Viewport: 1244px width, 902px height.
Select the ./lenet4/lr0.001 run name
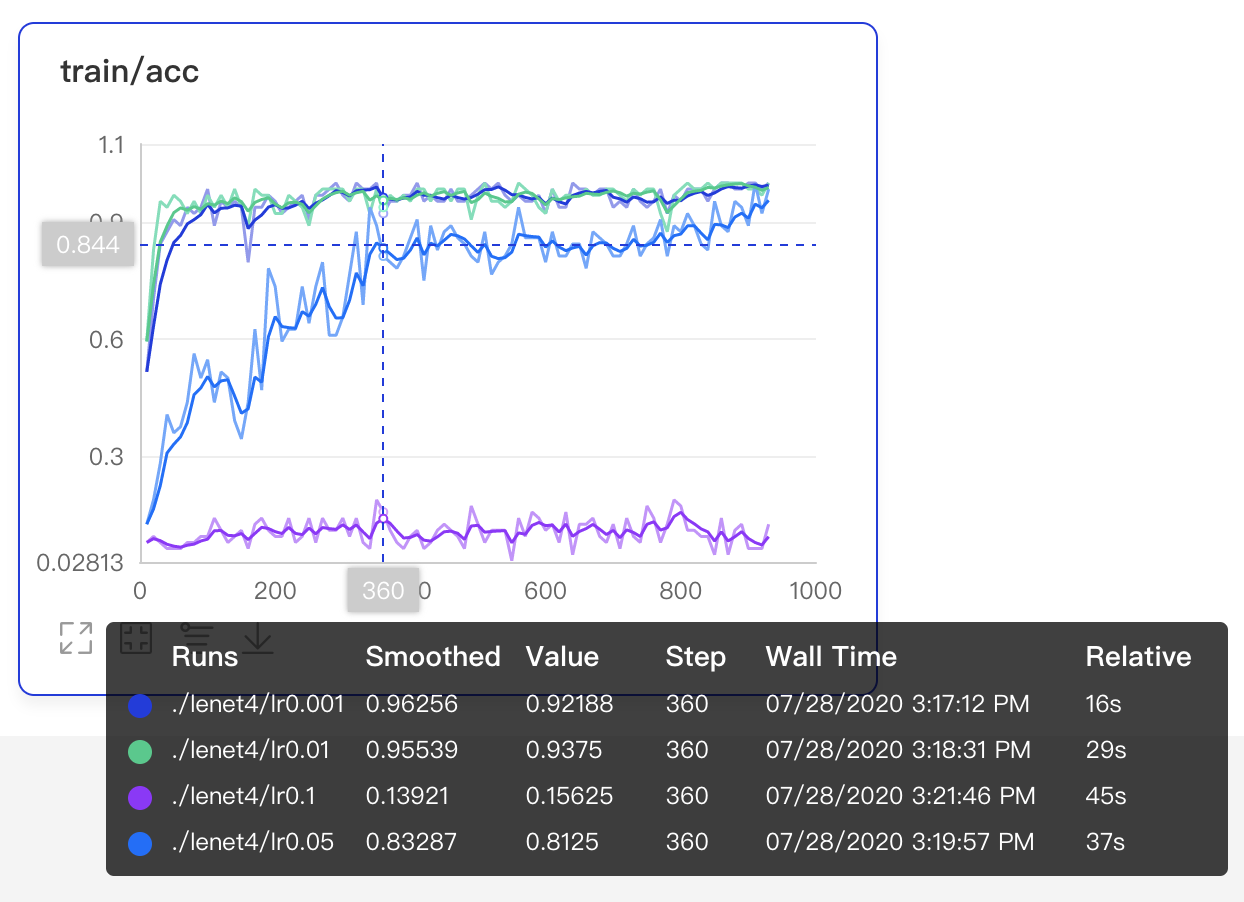(257, 704)
